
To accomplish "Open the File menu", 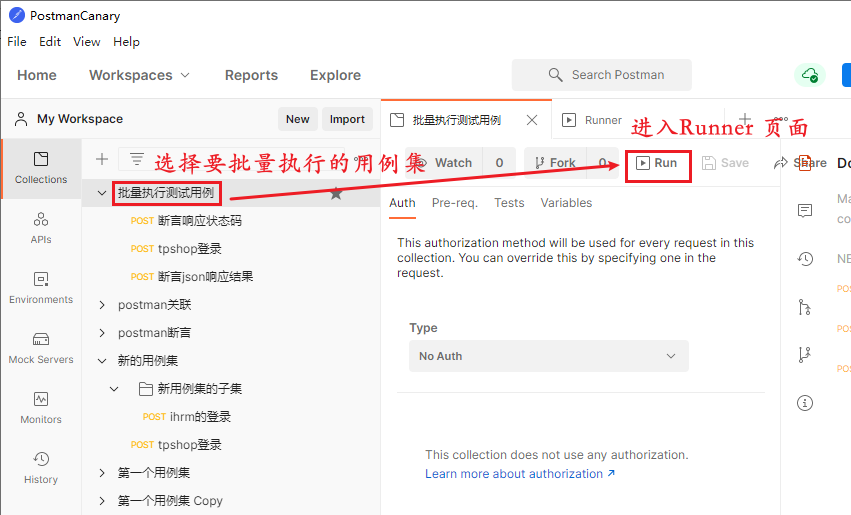I will [17, 42].
